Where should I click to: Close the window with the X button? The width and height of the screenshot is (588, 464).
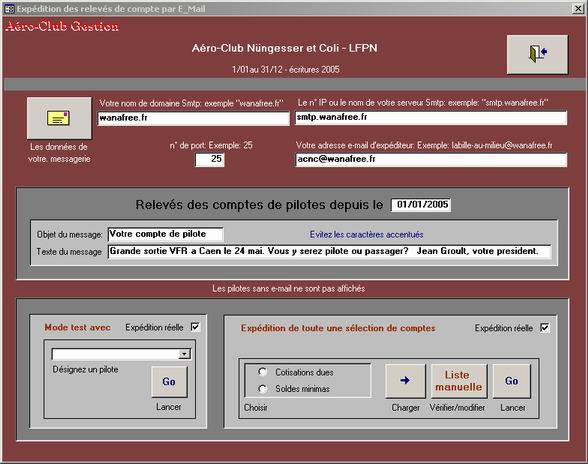coord(578,9)
